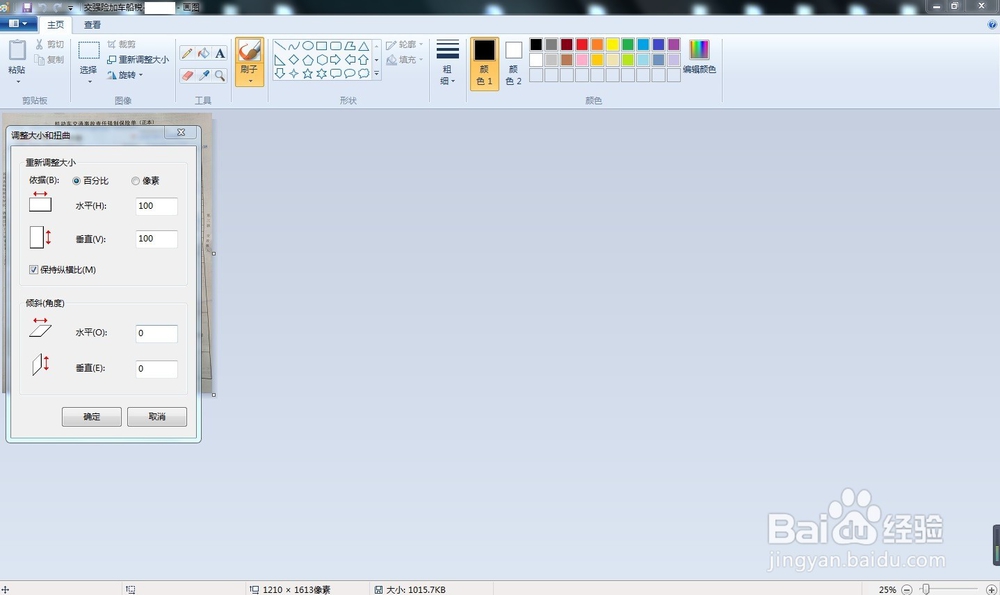This screenshot has height=595, width=1000.
Task: Click the Paste (粘贴) clipboard icon
Action: pyautogui.click(x=17, y=51)
